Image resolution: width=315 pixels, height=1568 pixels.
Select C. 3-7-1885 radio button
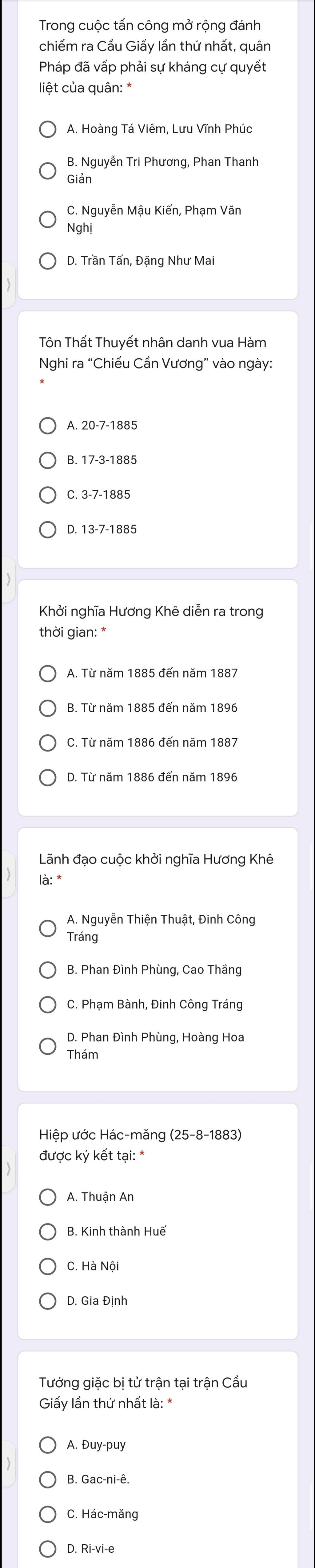click(x=47, y=495)
